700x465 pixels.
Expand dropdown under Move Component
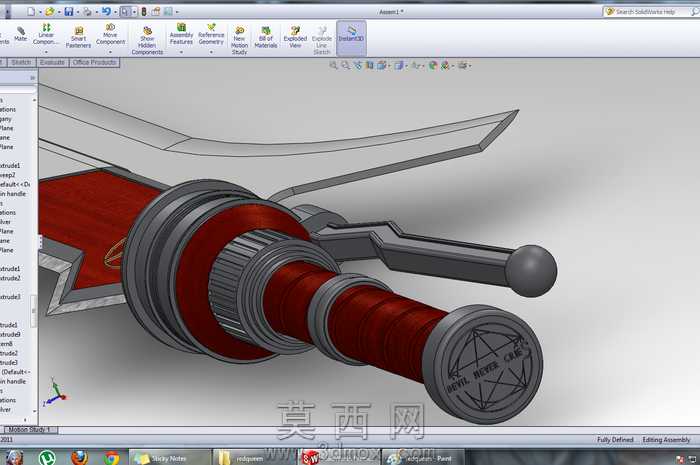[x=110, y=52]
